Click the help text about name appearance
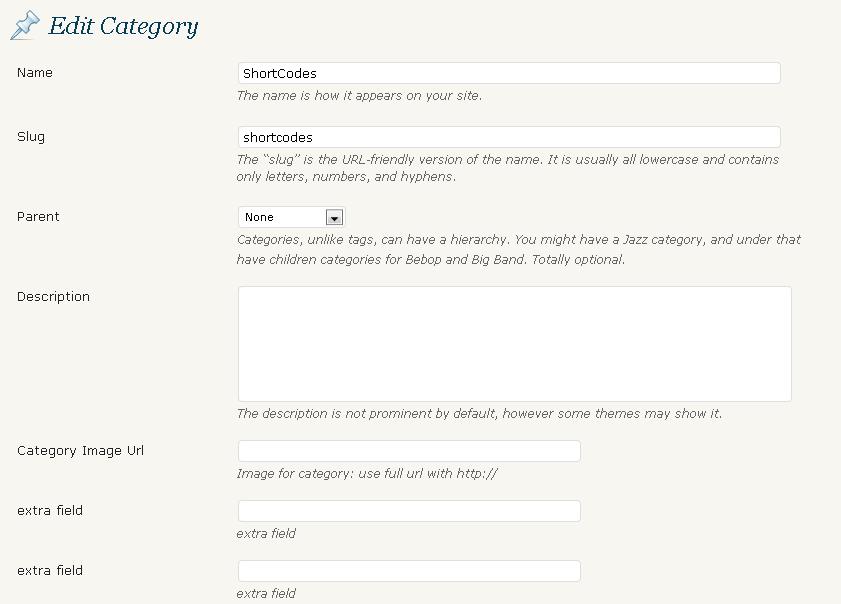This screenshot has width=841, height=604. click(359, 96)
